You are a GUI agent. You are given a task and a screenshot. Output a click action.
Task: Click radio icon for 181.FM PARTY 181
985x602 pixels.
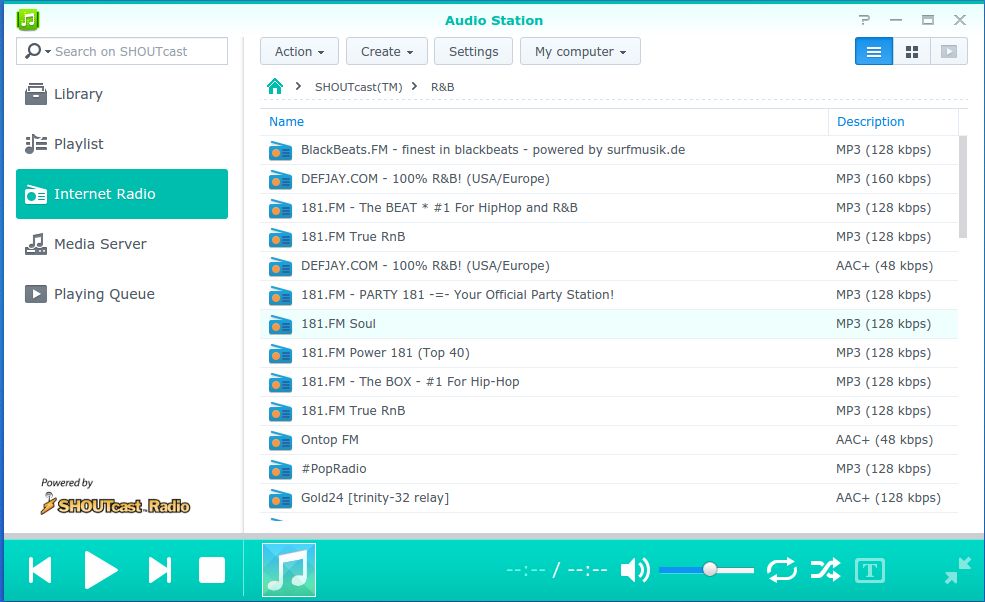[x=280, y=295]
